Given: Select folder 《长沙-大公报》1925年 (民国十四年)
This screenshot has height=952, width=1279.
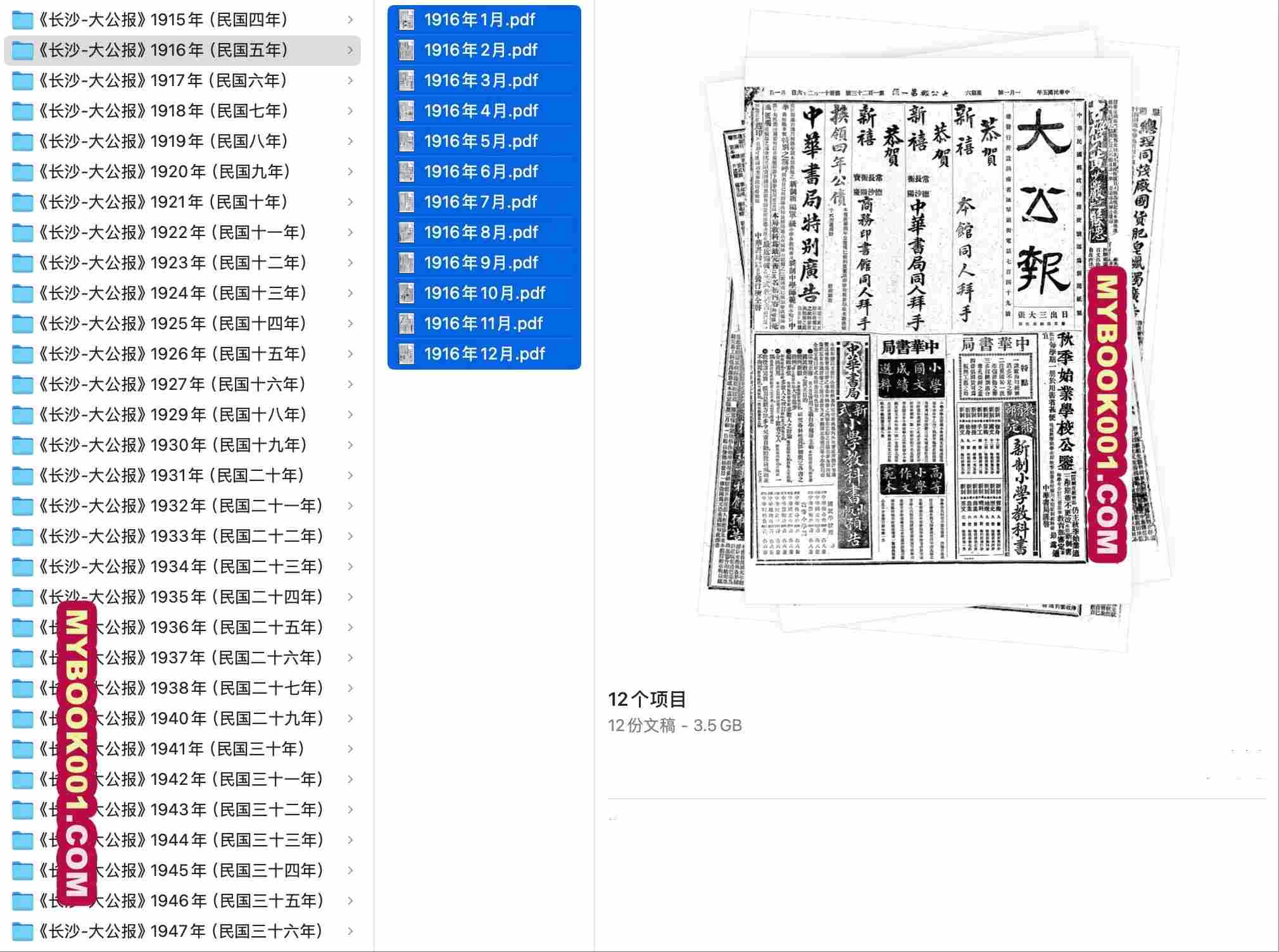Looking at the screenshot, I should pos(182,324).
